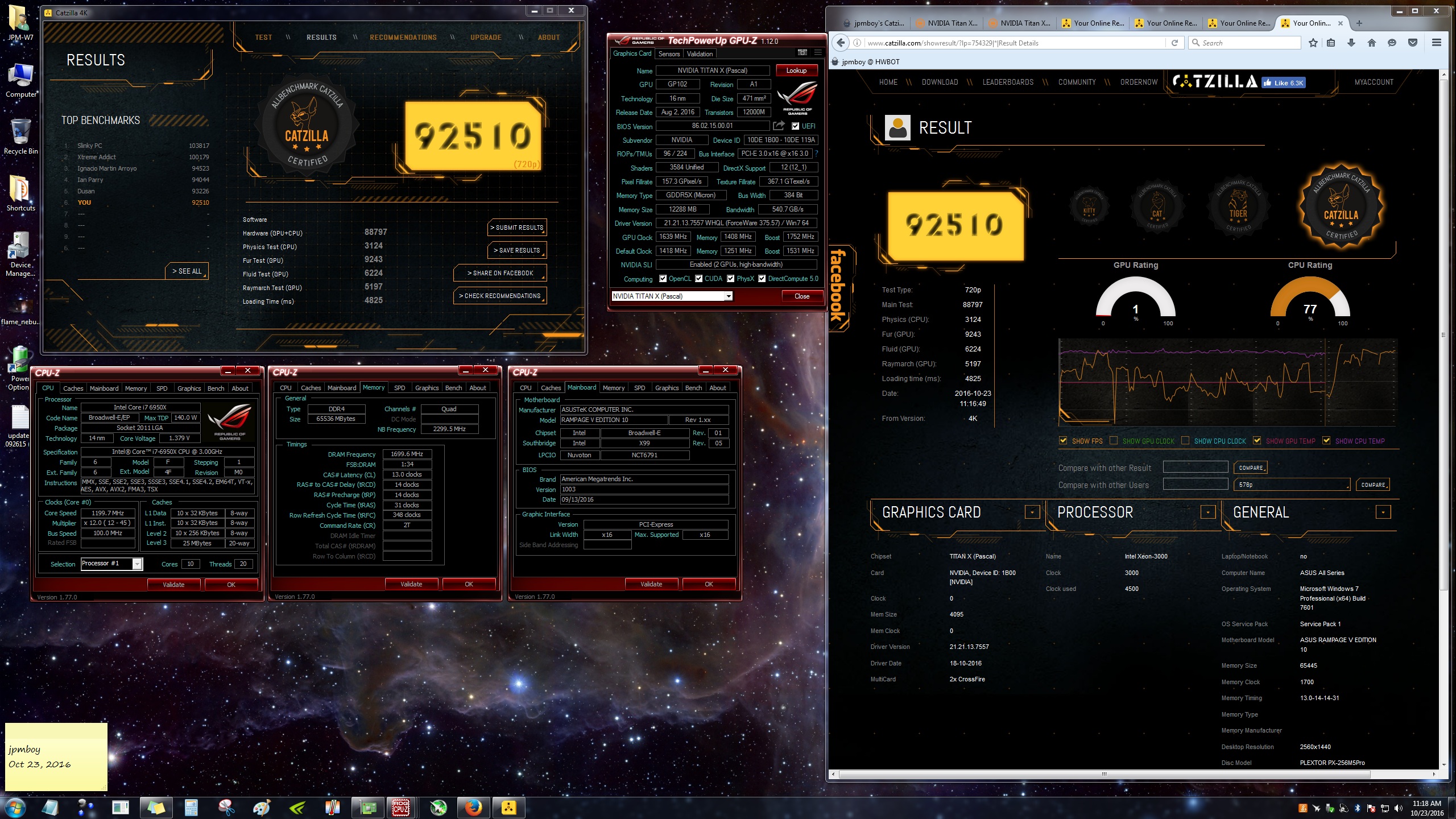This screenshot has height=819, width=1456.
Task: Save page to Pocket icon
Action: [1413, 43]
